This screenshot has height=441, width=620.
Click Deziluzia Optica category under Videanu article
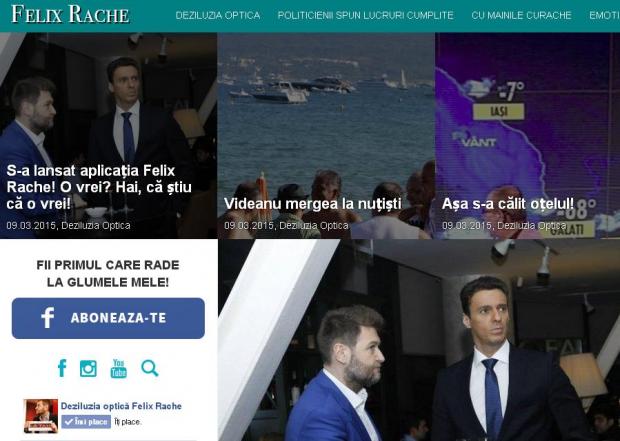(x=314, y=225)
